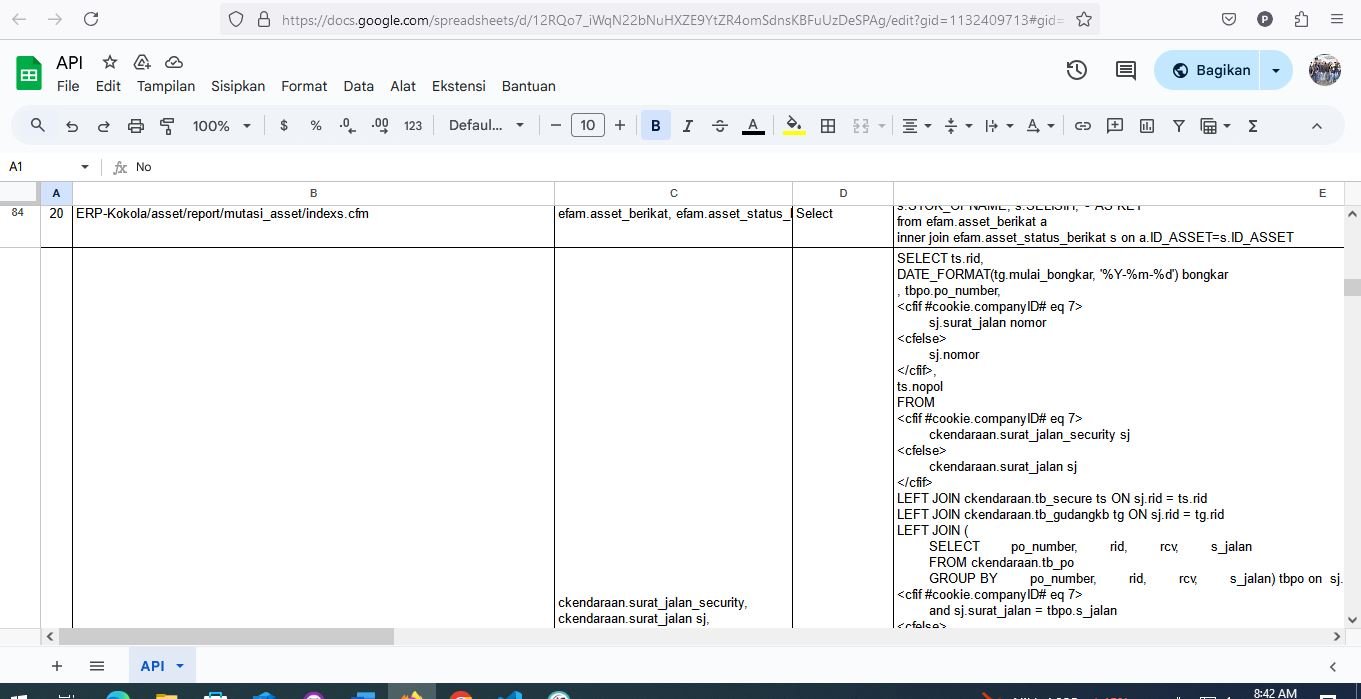Click the Bagikan share button
This screenshot has width=1361, height=699.
tap(1211, 70)
